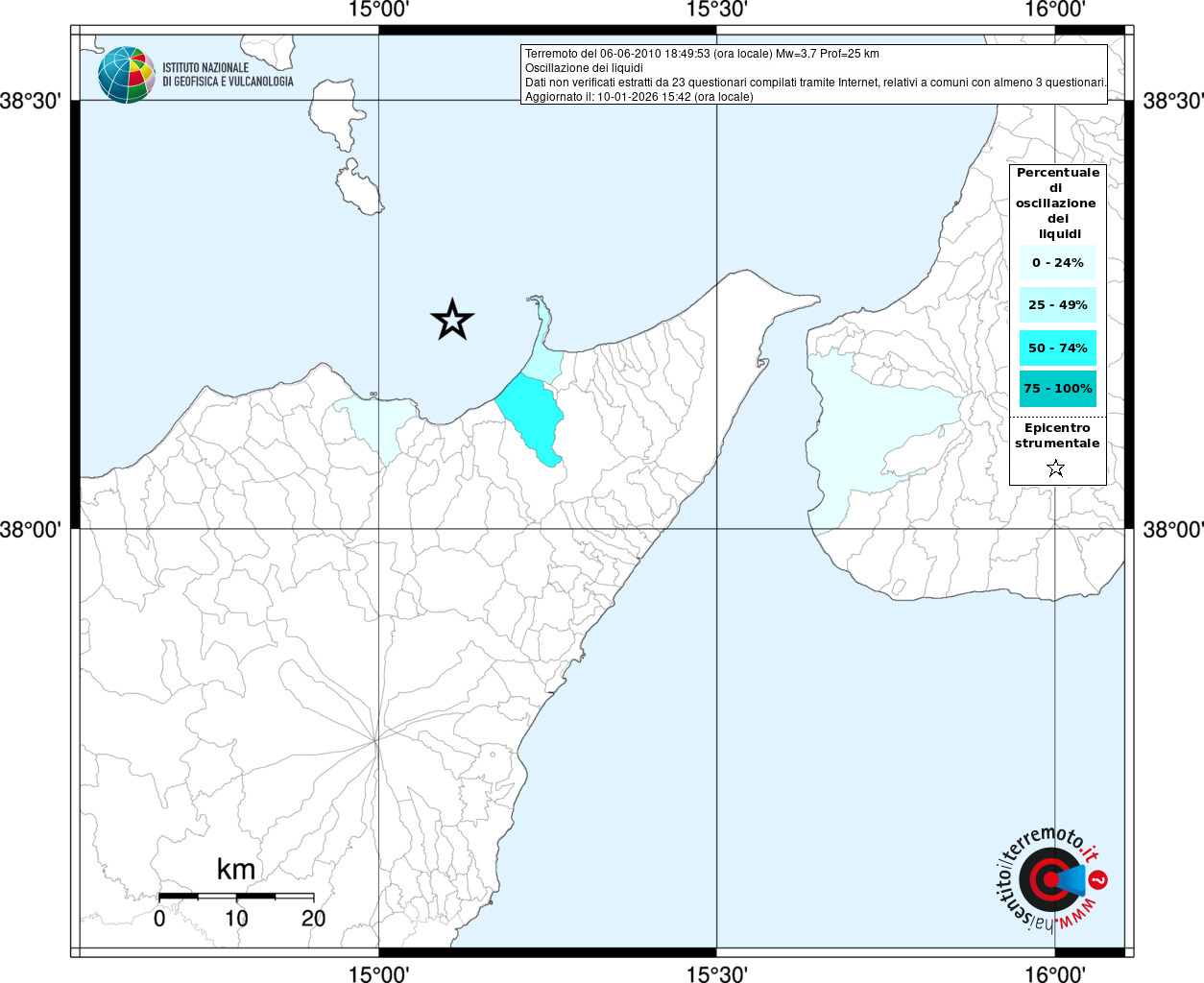Screen dimensions: 1204x983
Task: Click the right 38°00' latitude label
Action: pyautogui.click(x=1172, y=529)
